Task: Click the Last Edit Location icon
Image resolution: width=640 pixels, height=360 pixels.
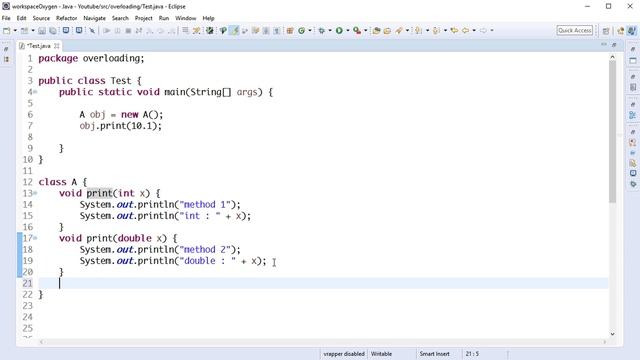Action: (x=454, y=31)
